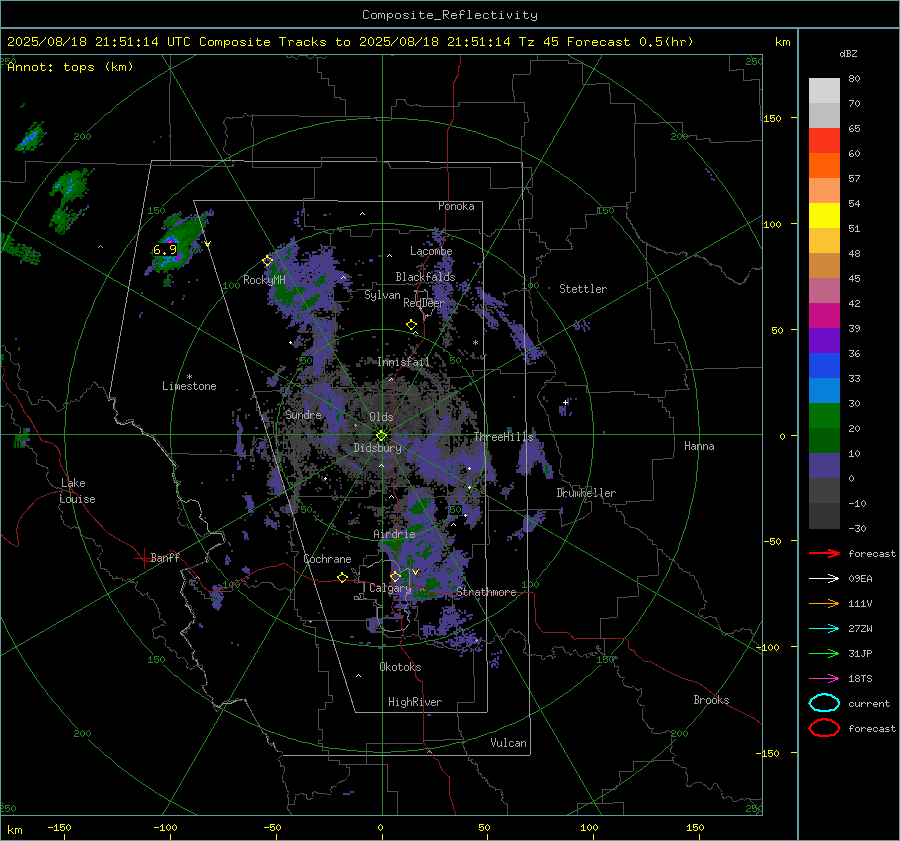Click the orange 111V arrow in legend

(x=824, y=603)
